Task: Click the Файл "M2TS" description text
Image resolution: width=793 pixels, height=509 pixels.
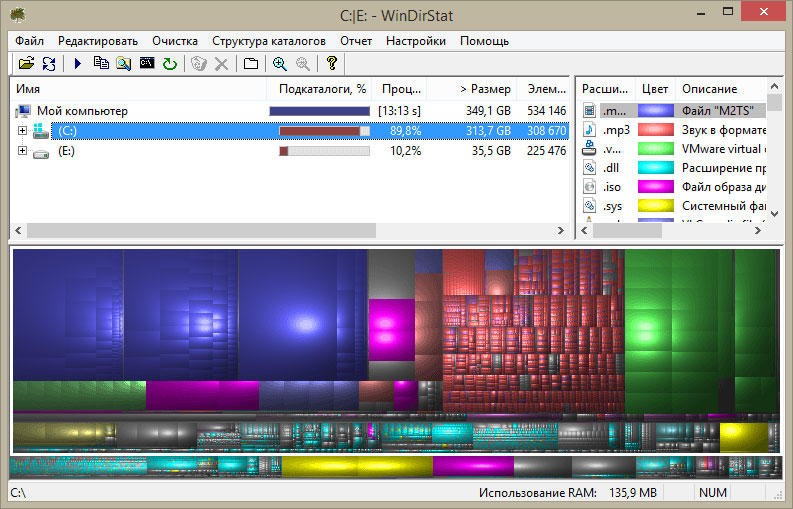Action: (718, 110)
